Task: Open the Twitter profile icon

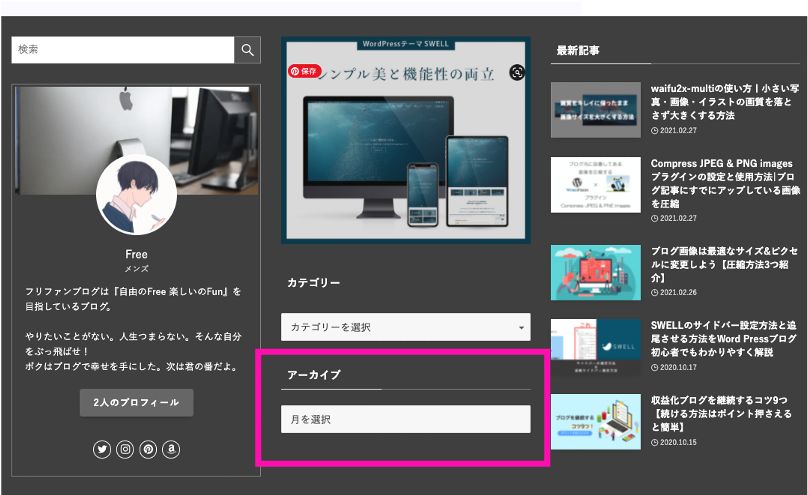Action: [x=102, y=450]
